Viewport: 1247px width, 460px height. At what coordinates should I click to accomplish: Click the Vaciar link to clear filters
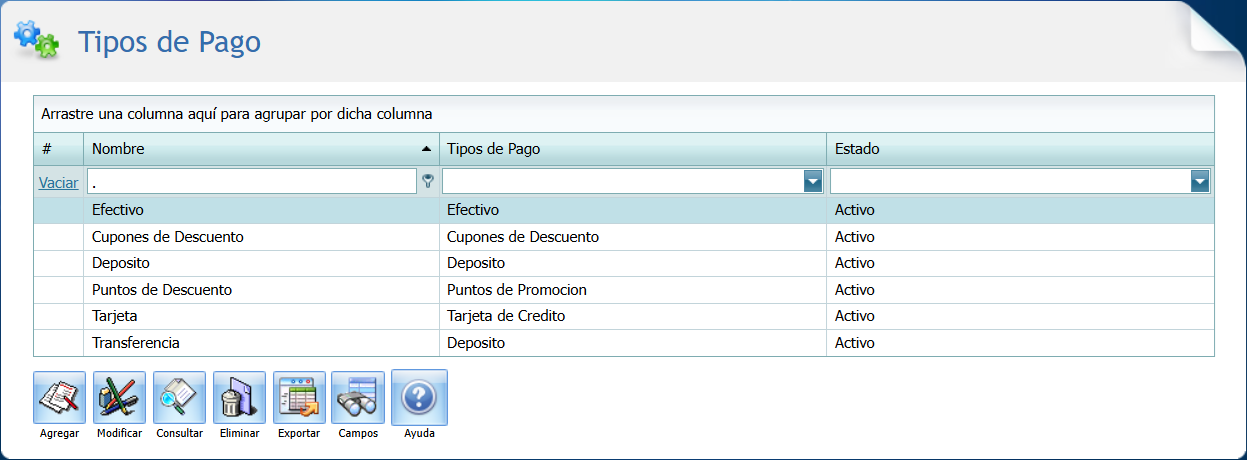(x=58, y=182)
